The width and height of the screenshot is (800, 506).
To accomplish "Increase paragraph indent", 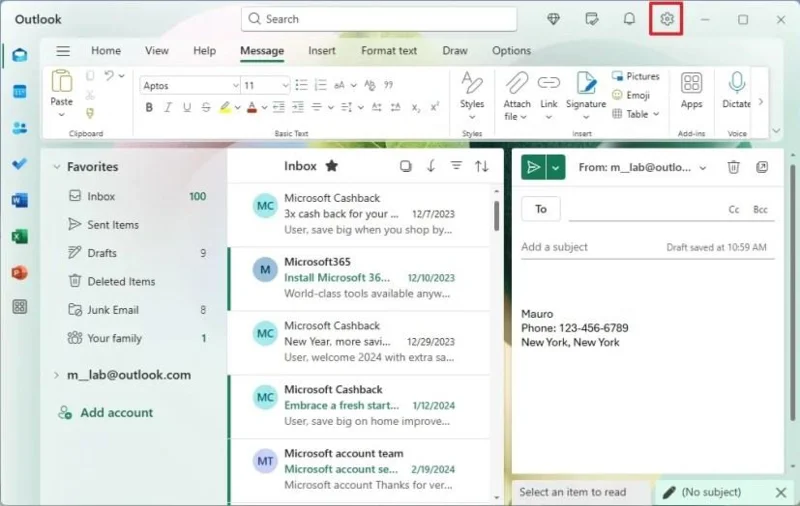I will pos(298,107).
